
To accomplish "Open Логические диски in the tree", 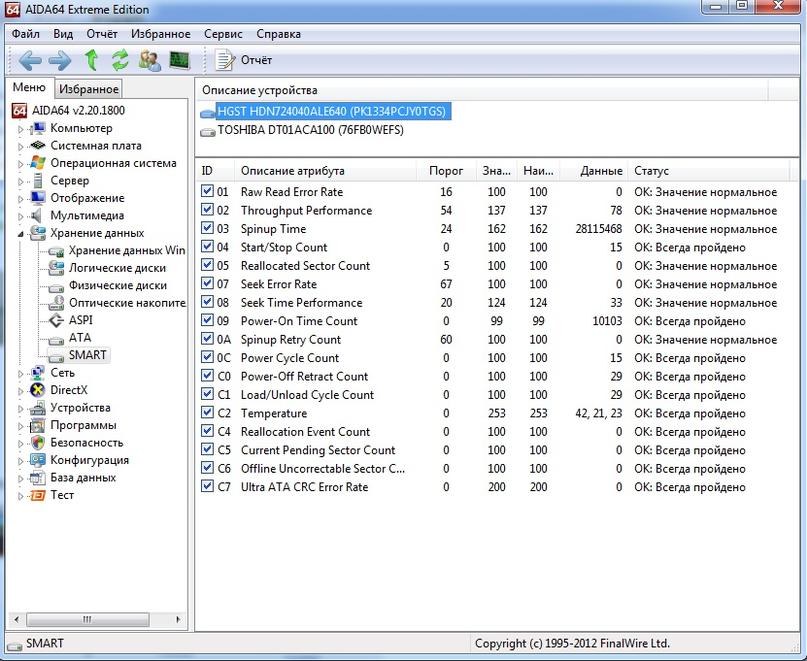I will coord(117,268).
